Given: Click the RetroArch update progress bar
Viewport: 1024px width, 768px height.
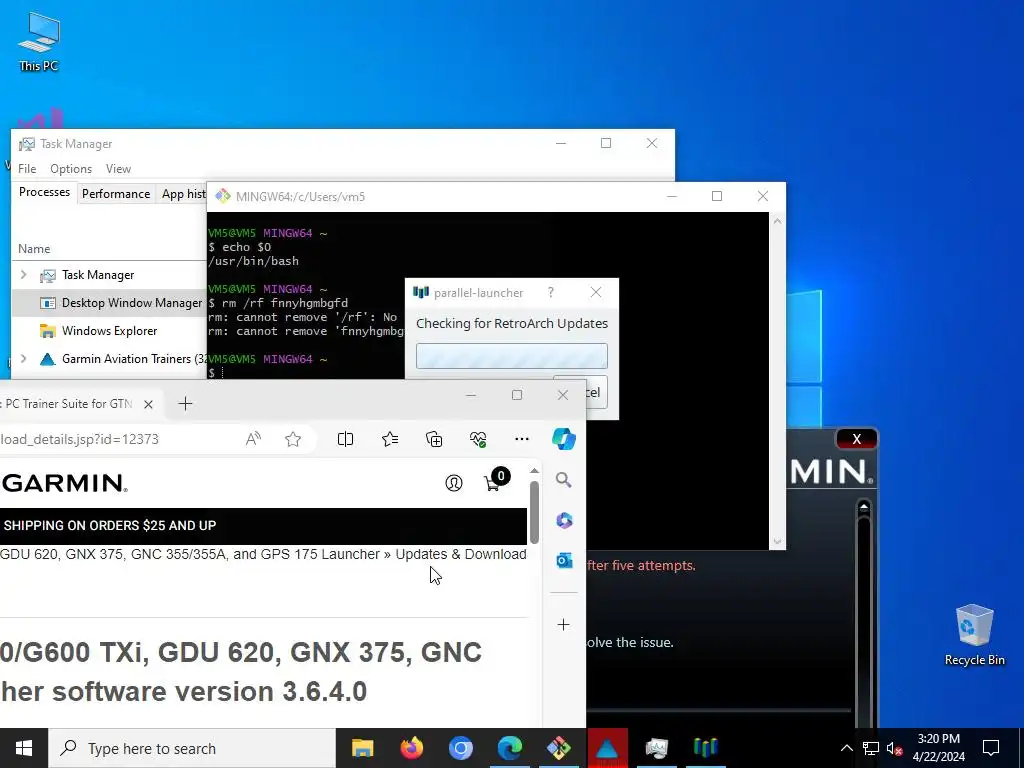Looking at the screenshot, I should (x=512, y=356).
